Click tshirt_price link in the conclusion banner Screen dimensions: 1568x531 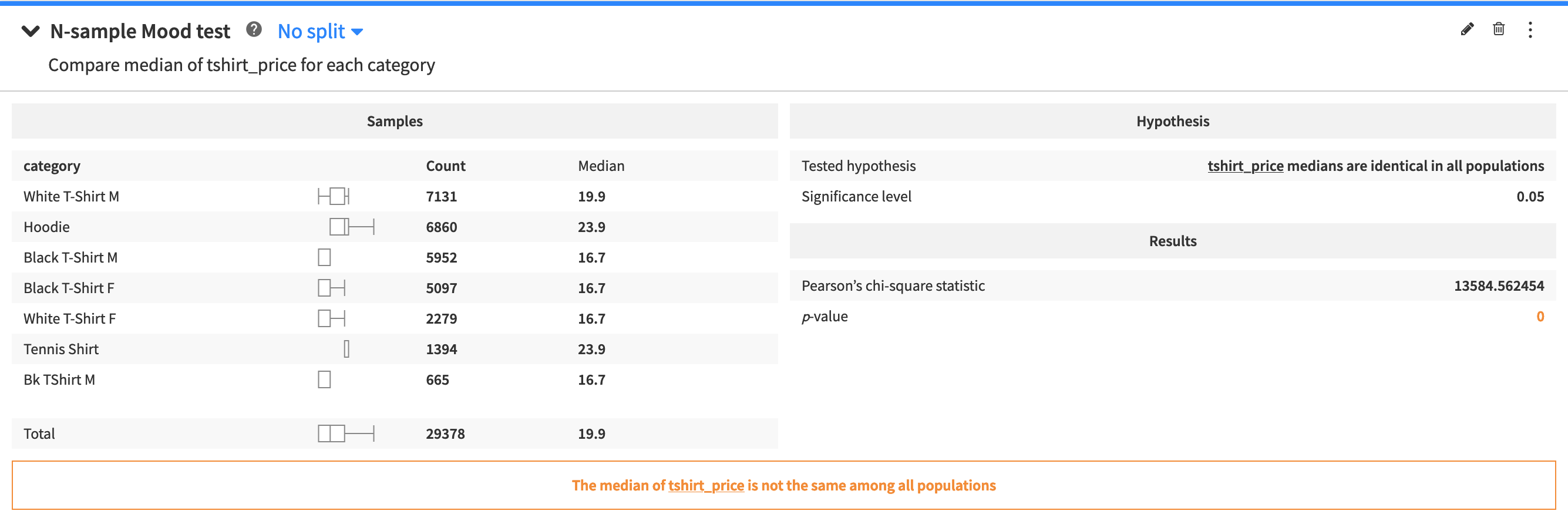(x=705, y=485)
